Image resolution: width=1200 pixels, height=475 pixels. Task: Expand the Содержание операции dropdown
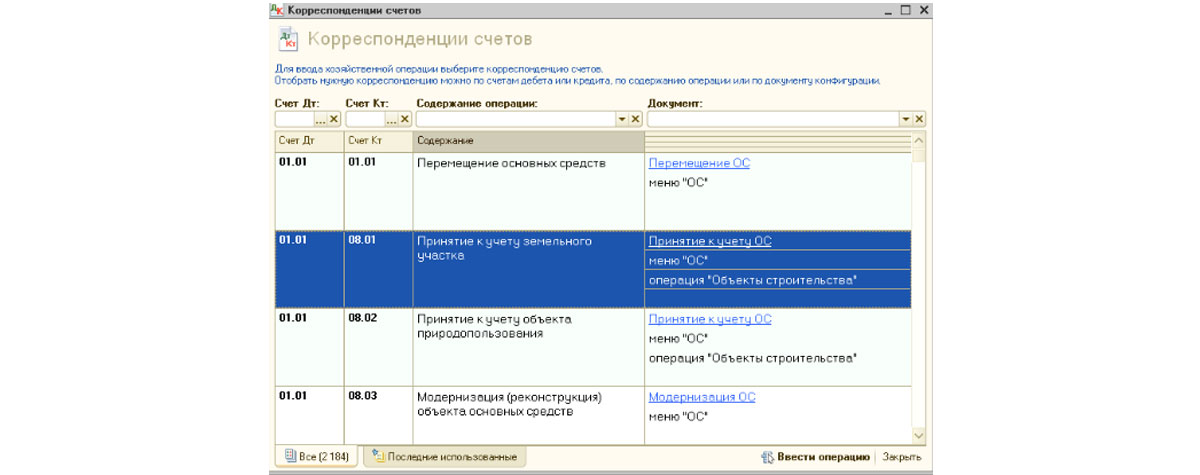coord(621,119)
